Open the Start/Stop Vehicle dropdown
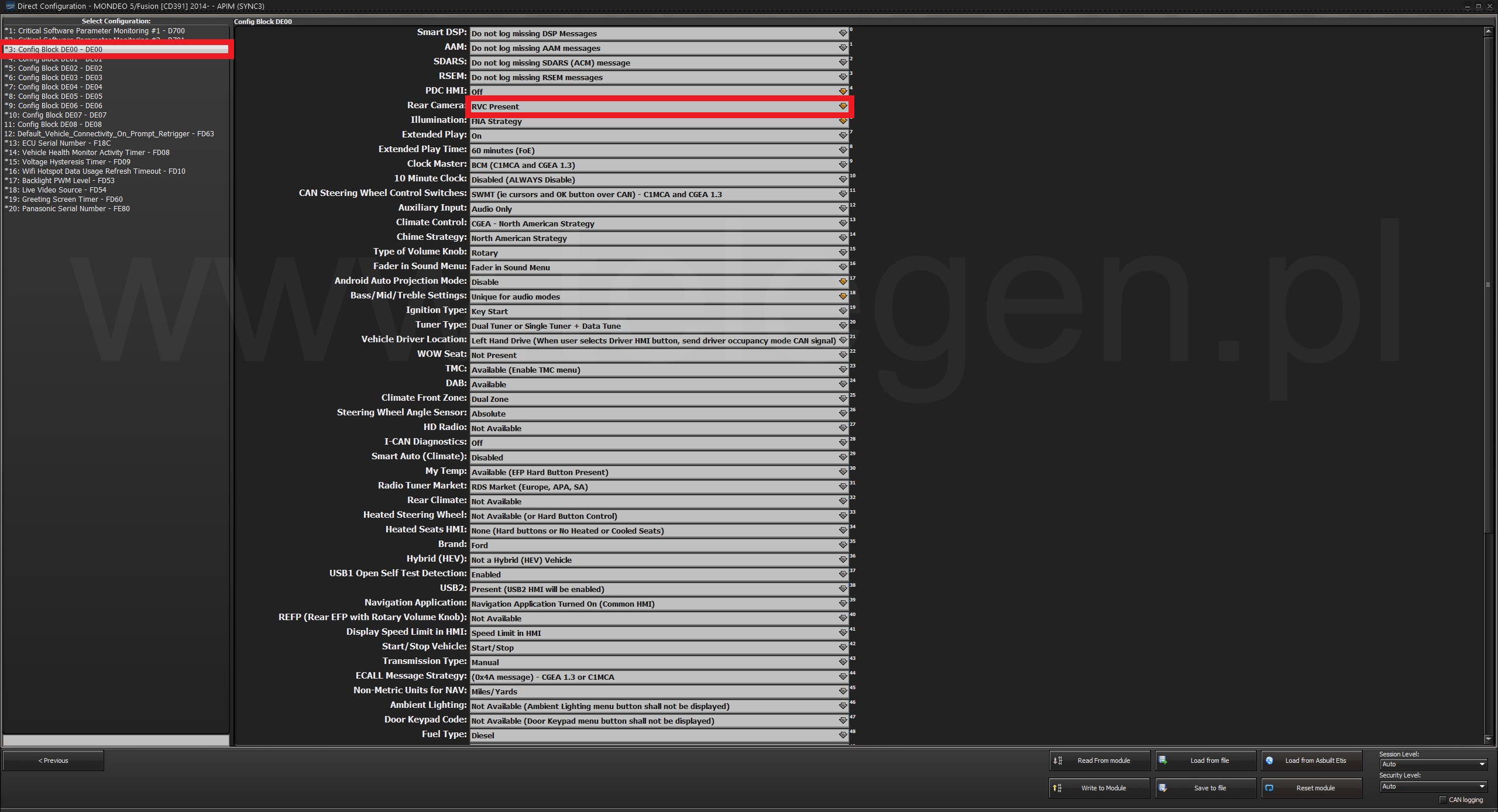This screenshot has height=812, width=1498. tap(659, 648)
